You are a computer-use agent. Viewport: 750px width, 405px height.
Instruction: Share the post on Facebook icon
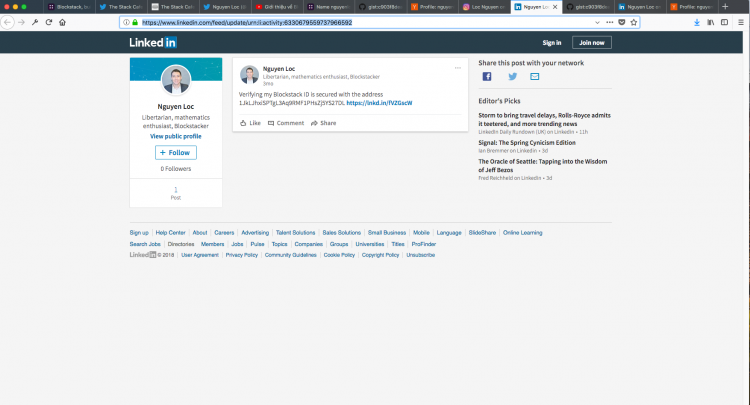pyautogui.click(x=487, y=77)
